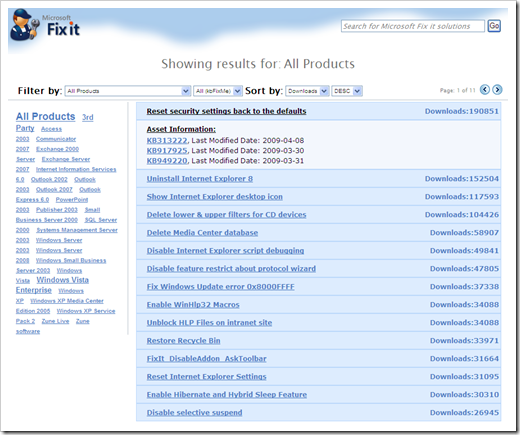Select All Products in the sidebar

tap(46, 117)
